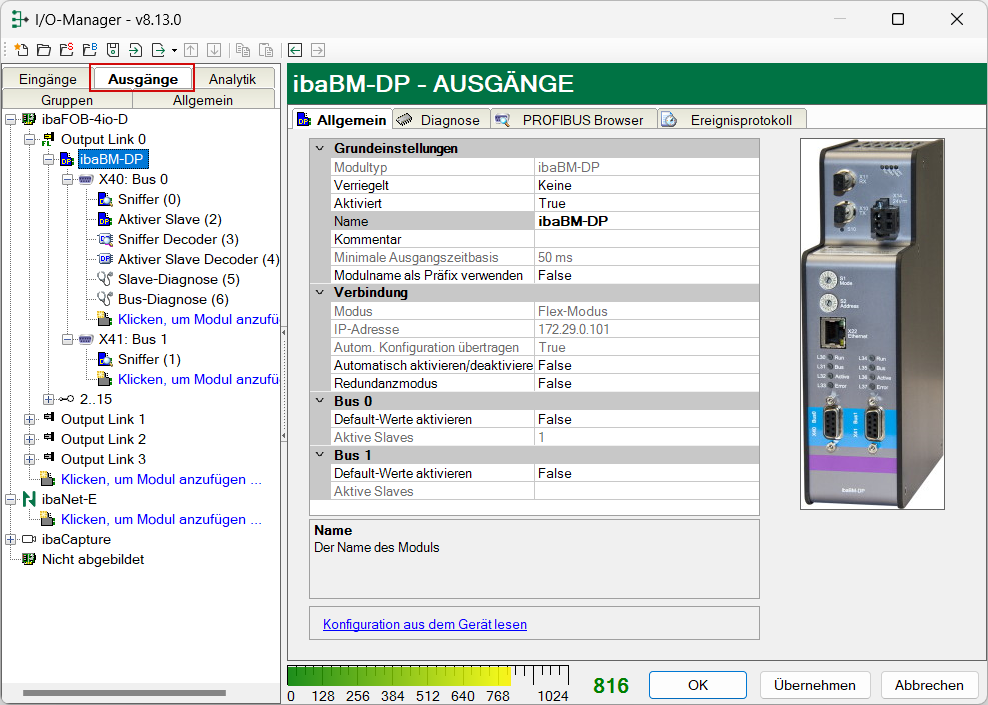Collapse the ibaBM-DP tree node
Viewport: 988px width, 705px height.
[49, 159]
